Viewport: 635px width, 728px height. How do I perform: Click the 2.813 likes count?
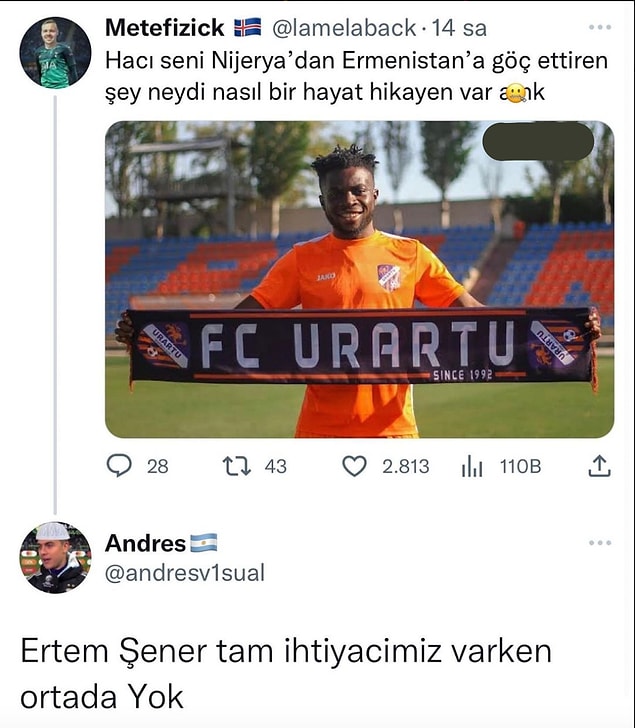point(406,467)
